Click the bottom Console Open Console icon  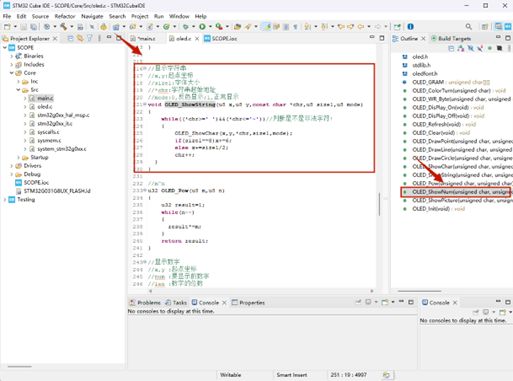click(x=385, y=302)
